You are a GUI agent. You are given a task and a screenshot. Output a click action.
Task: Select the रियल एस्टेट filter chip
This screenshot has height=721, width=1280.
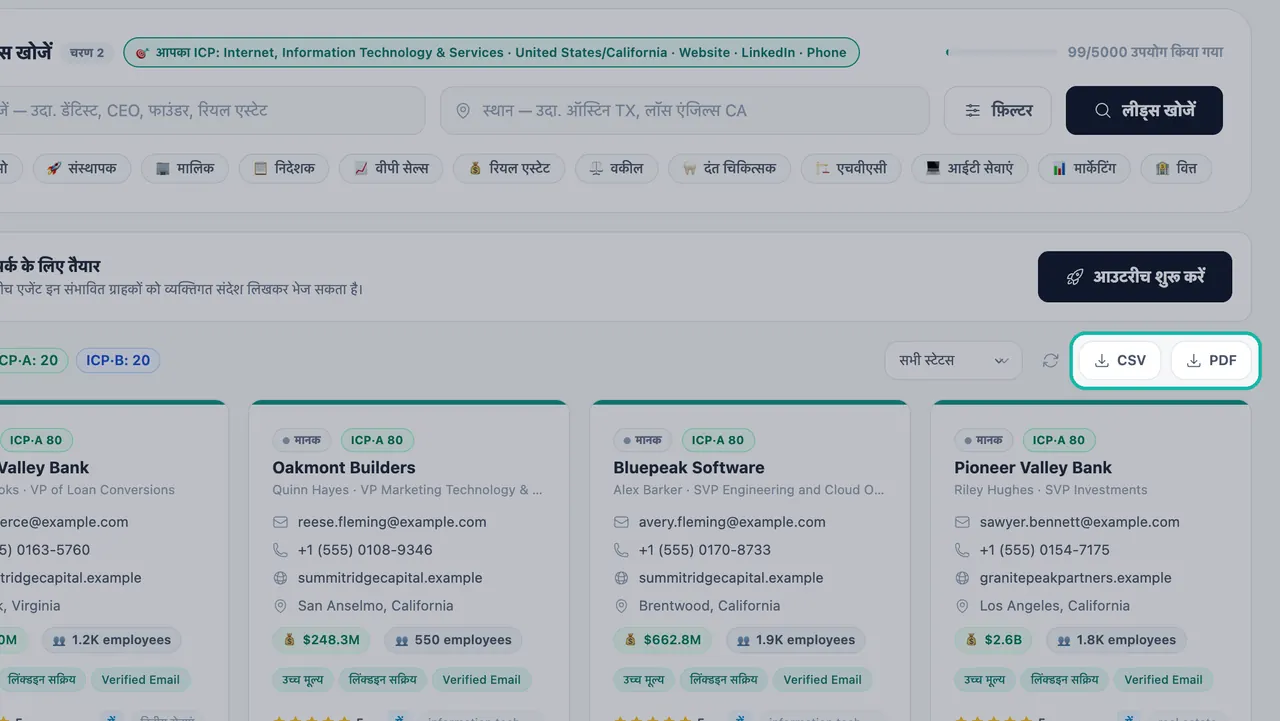coord(509,168)
